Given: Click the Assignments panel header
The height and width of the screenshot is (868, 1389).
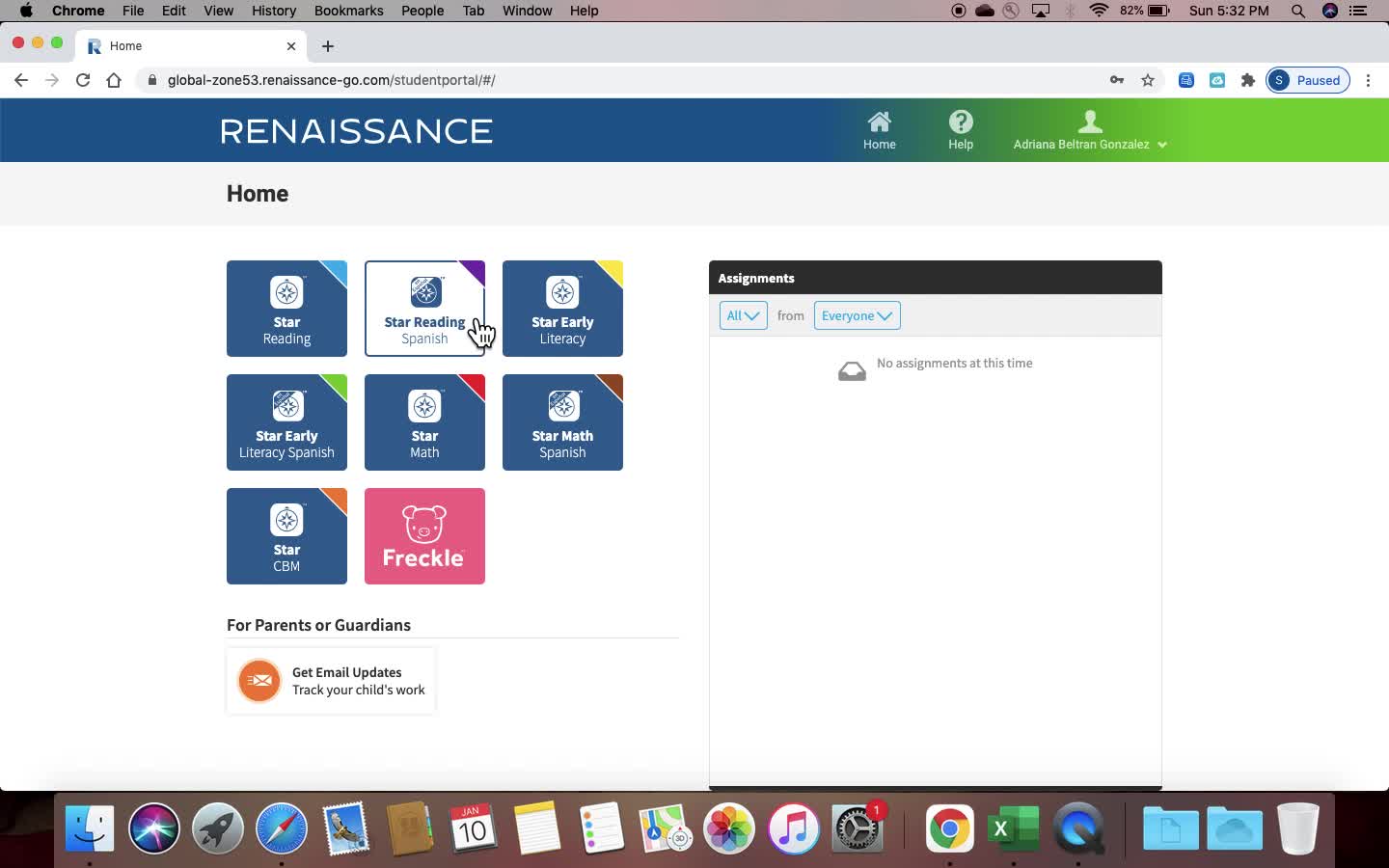Looking at the screenshot, I should click(936, 278).
